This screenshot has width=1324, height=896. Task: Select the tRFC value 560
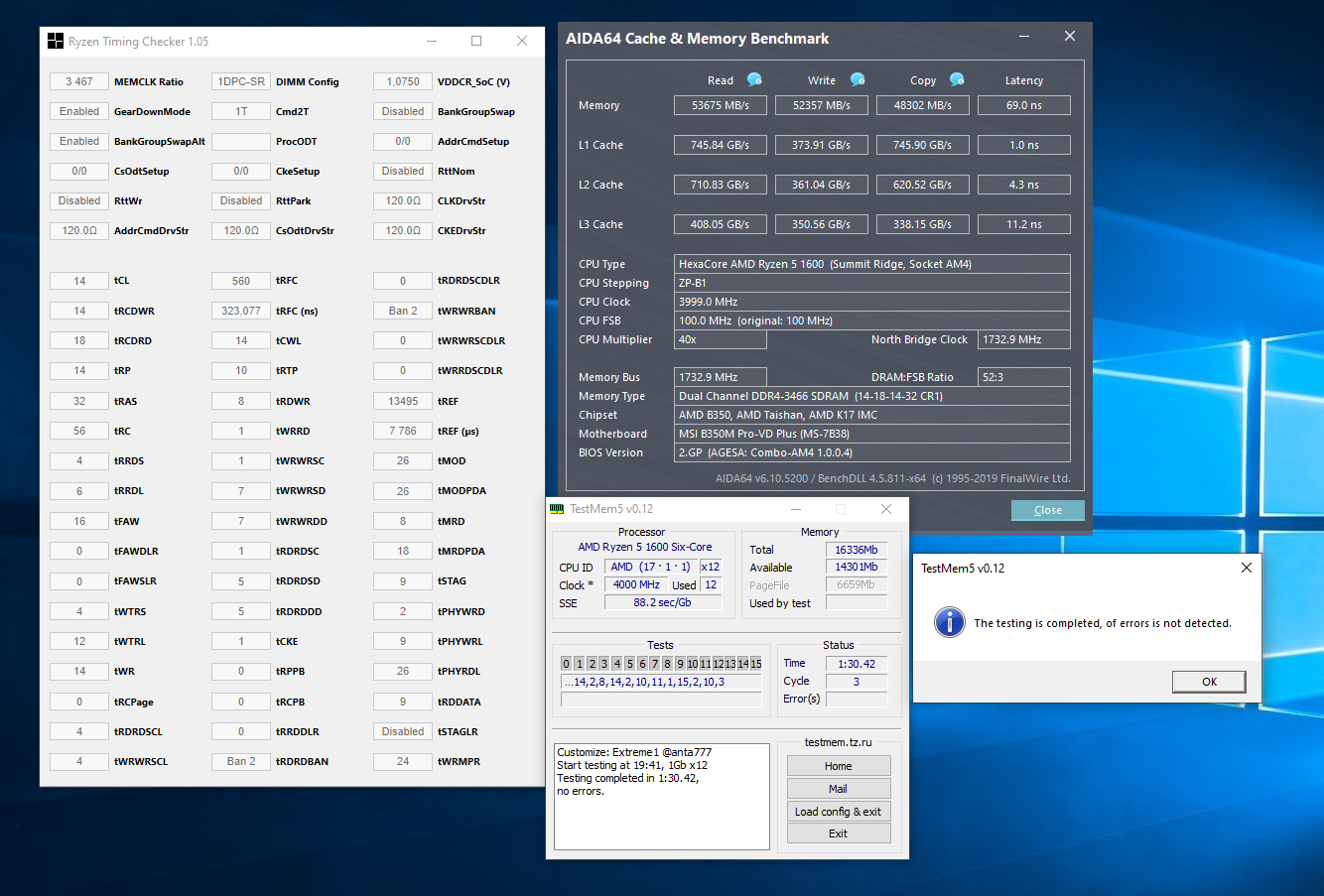coord(241,281)
